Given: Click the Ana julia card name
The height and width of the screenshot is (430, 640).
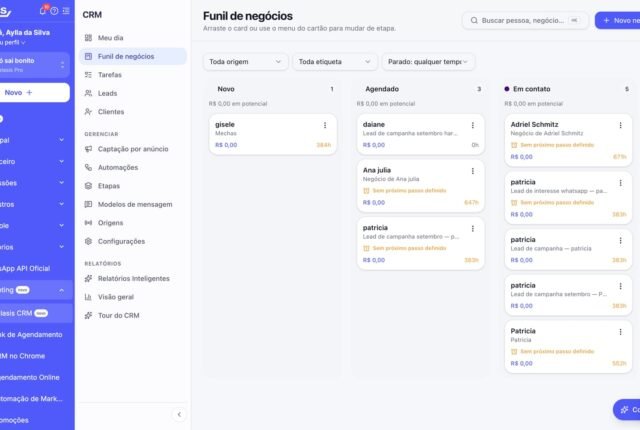Looking at the screenshot, I should (377, 170).
